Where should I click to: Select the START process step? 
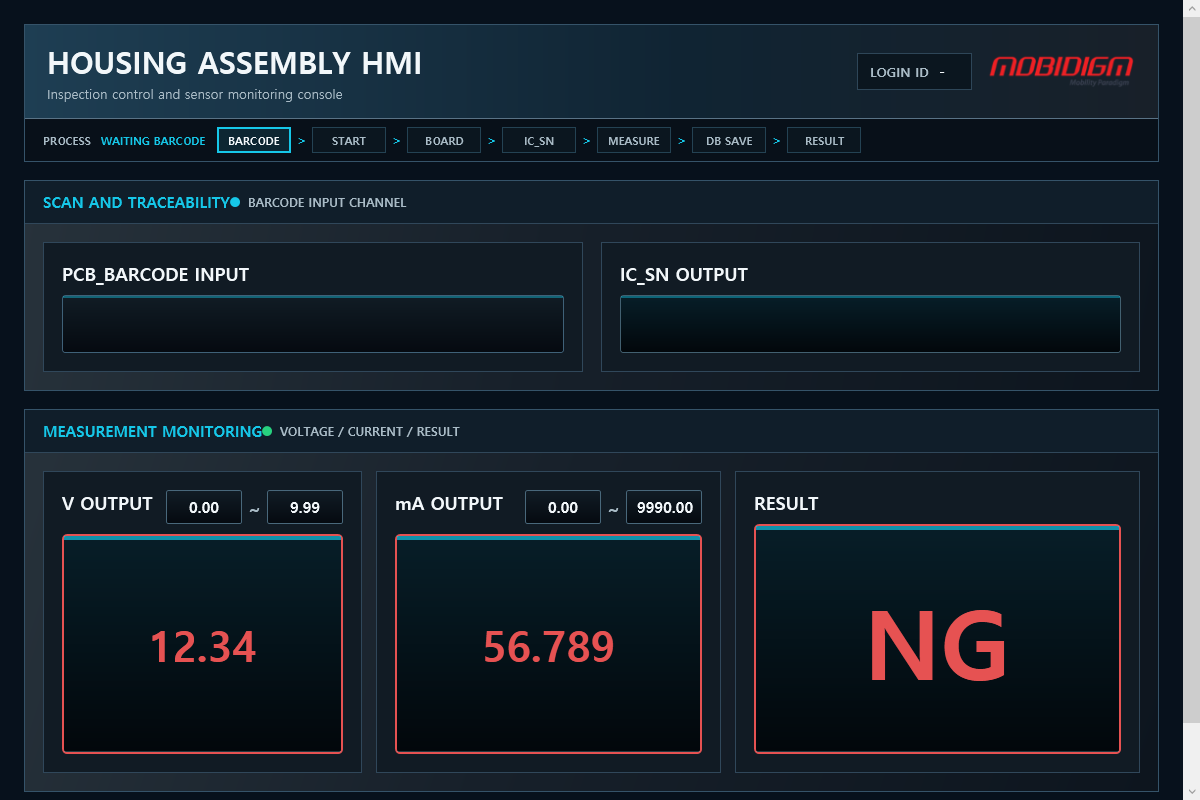[x=349, y=141]
